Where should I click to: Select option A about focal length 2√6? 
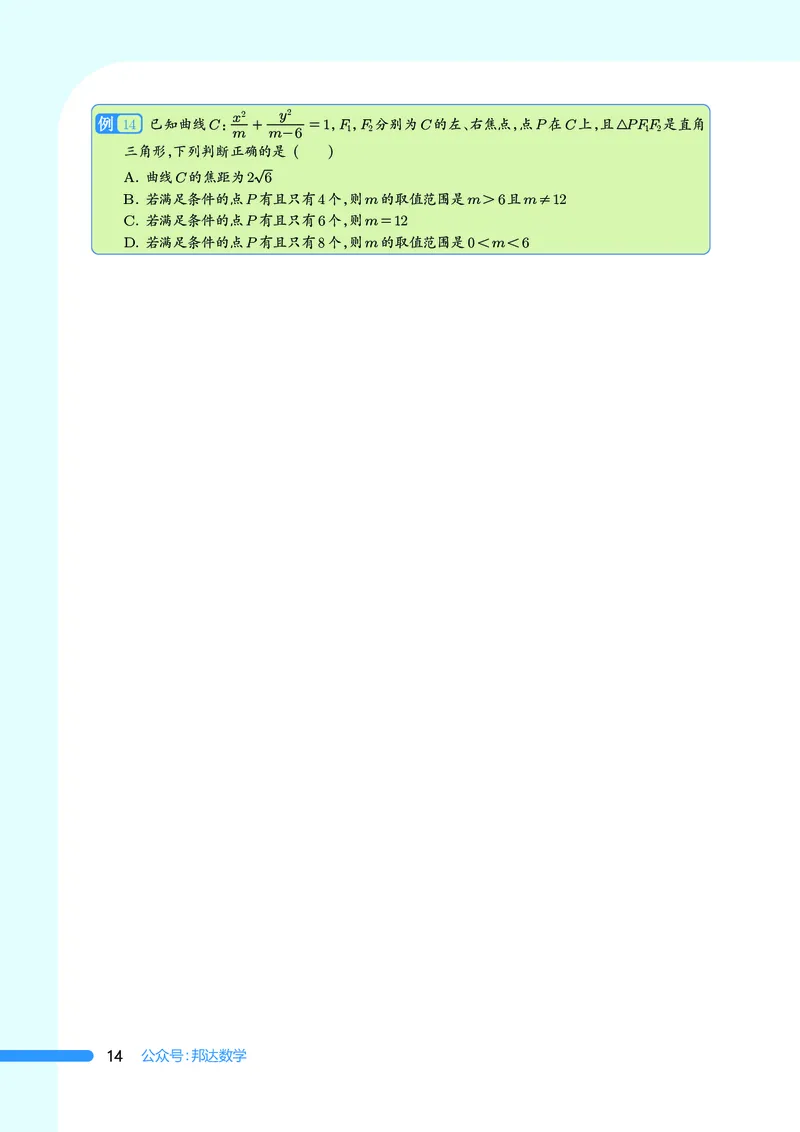click(x=198, y=177)
